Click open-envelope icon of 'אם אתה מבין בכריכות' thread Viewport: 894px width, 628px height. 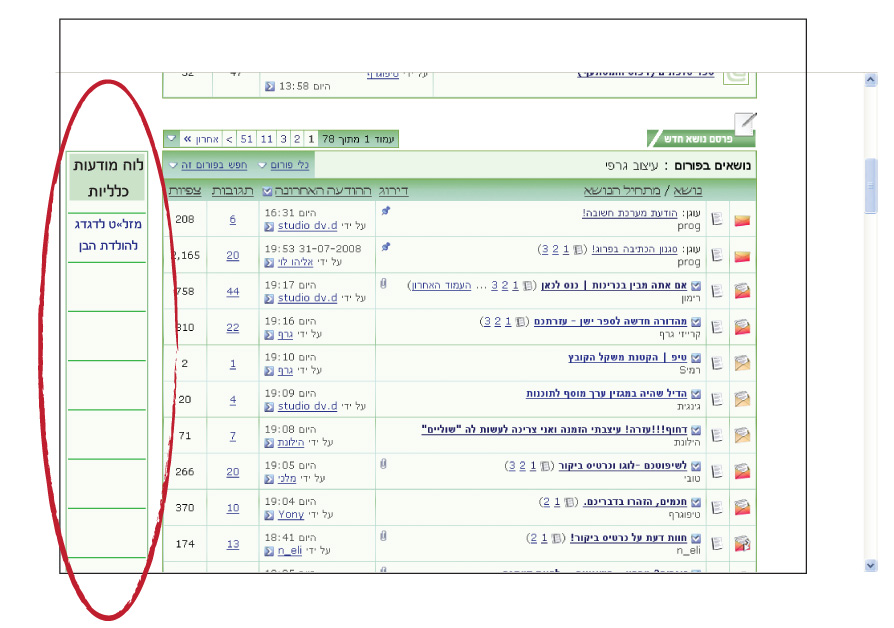tap(742, 291)
